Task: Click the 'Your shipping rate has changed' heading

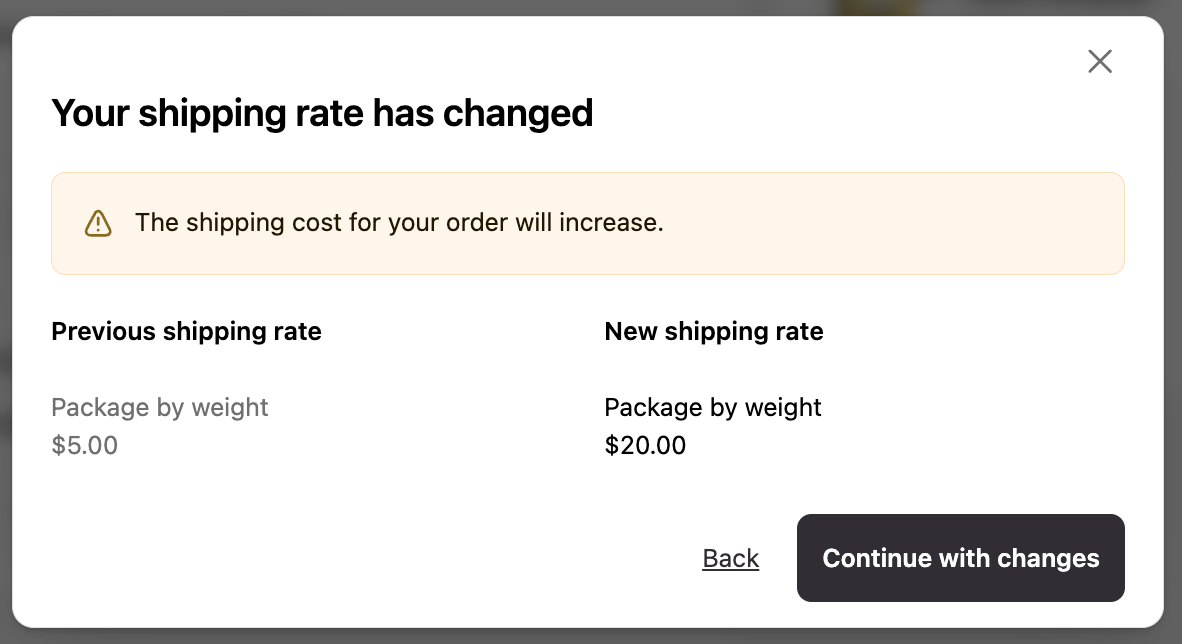Action: (322, 113)
